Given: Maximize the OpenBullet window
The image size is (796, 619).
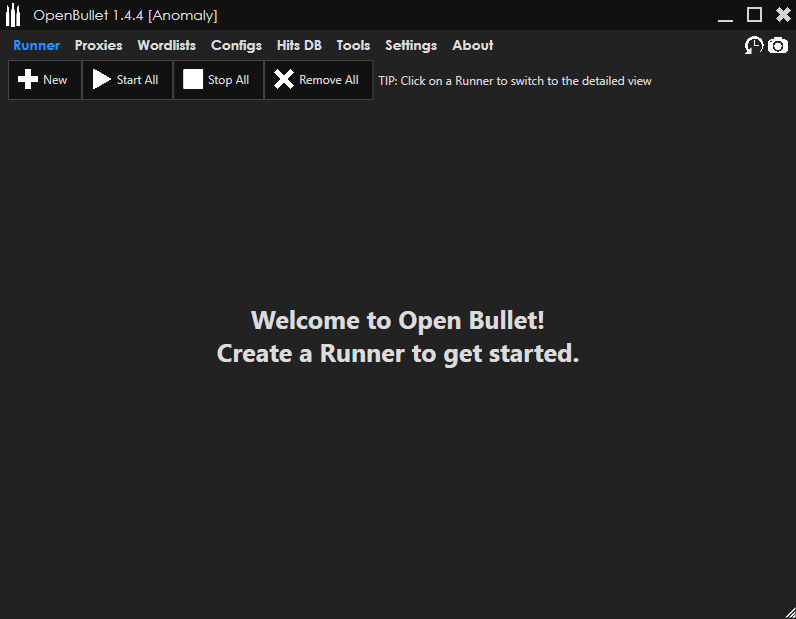Looking at the screenshot, I should 754,15.
